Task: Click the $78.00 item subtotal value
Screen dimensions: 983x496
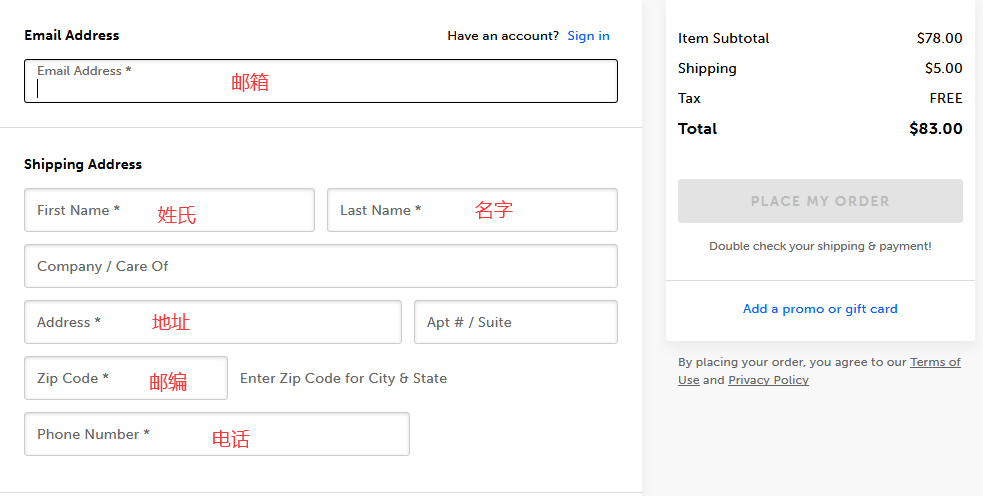Action: [939, 38]
